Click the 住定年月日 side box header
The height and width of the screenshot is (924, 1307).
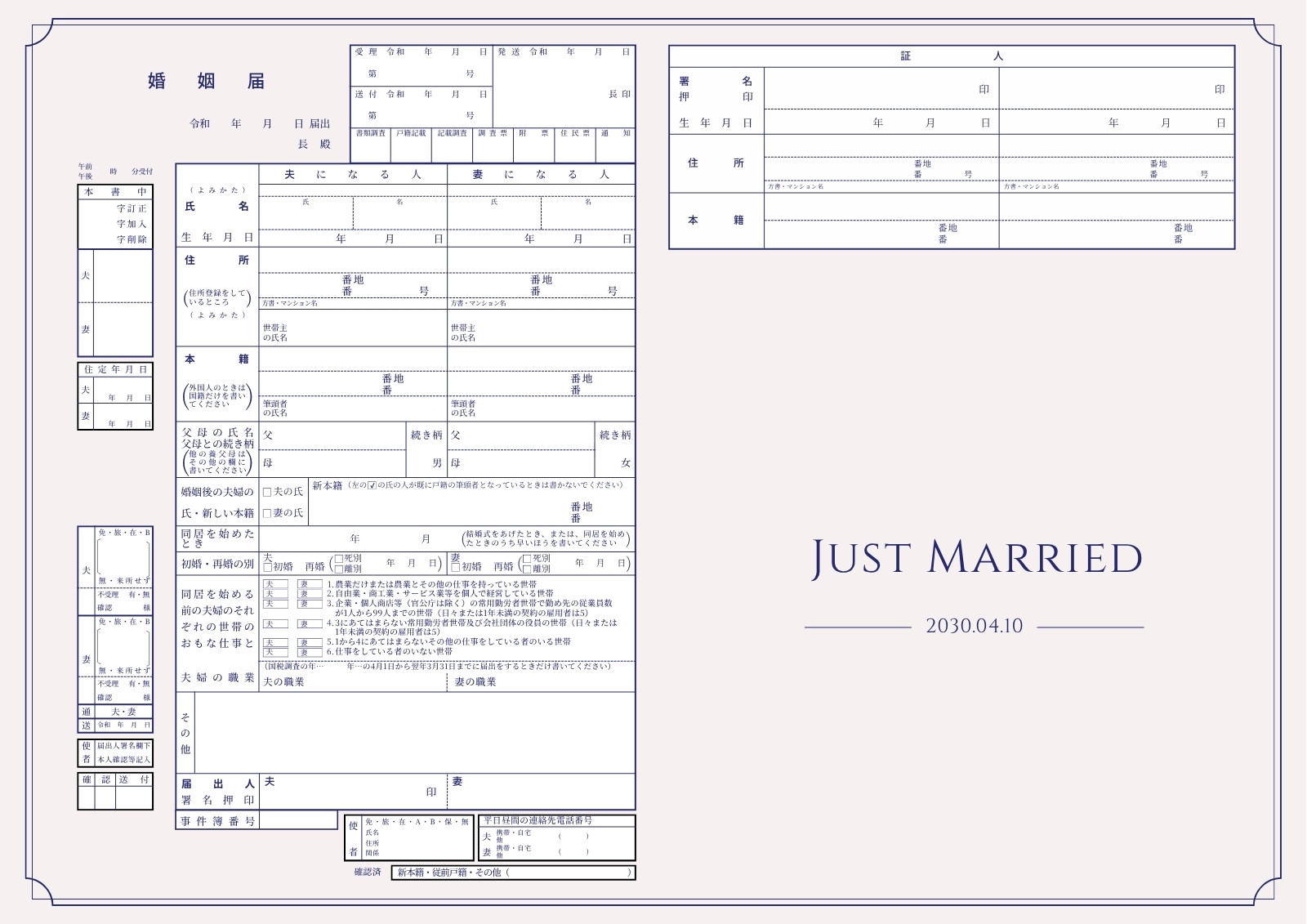coord(115,369)
